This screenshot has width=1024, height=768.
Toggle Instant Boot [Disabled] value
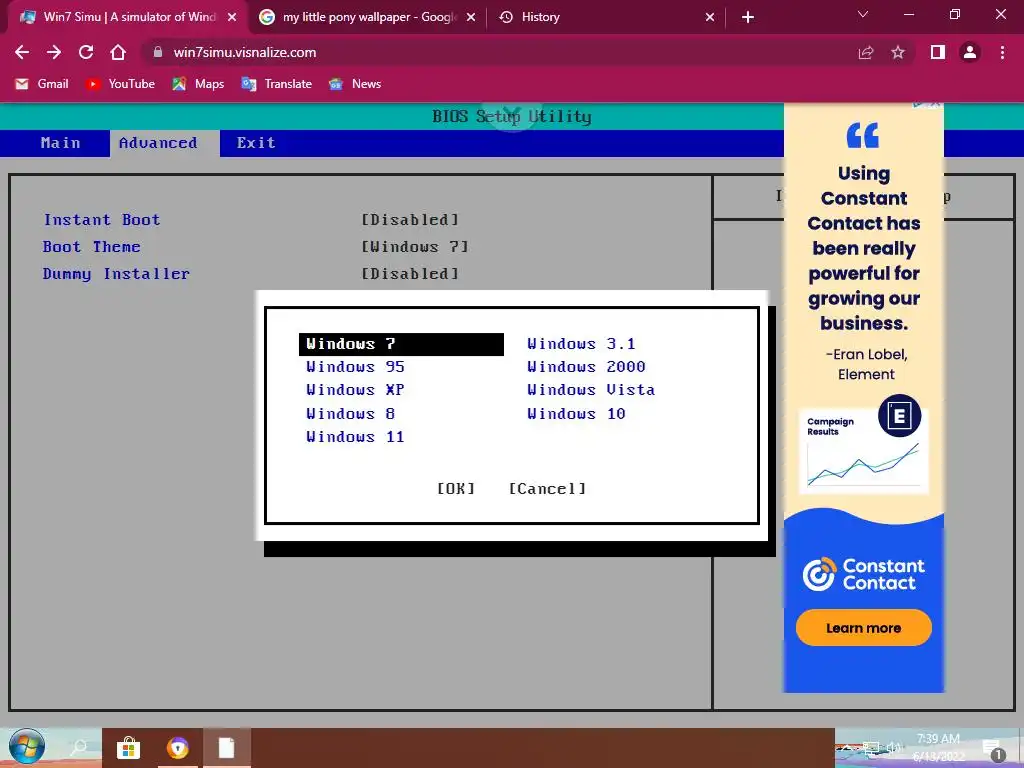point(410,220)
